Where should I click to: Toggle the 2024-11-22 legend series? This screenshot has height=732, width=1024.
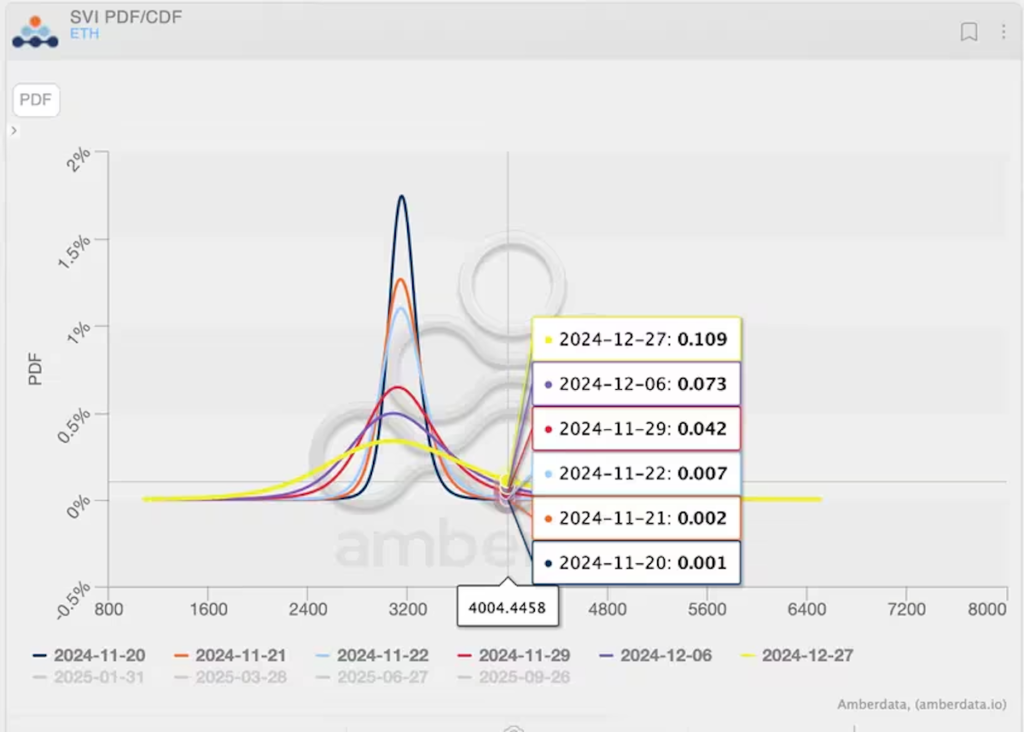(x=372, y=655)
